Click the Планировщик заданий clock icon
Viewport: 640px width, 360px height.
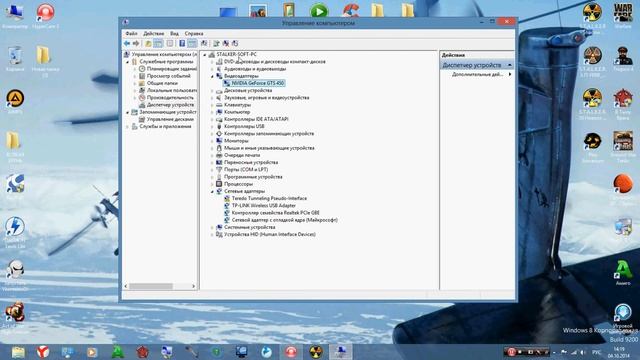click(142, 69)
